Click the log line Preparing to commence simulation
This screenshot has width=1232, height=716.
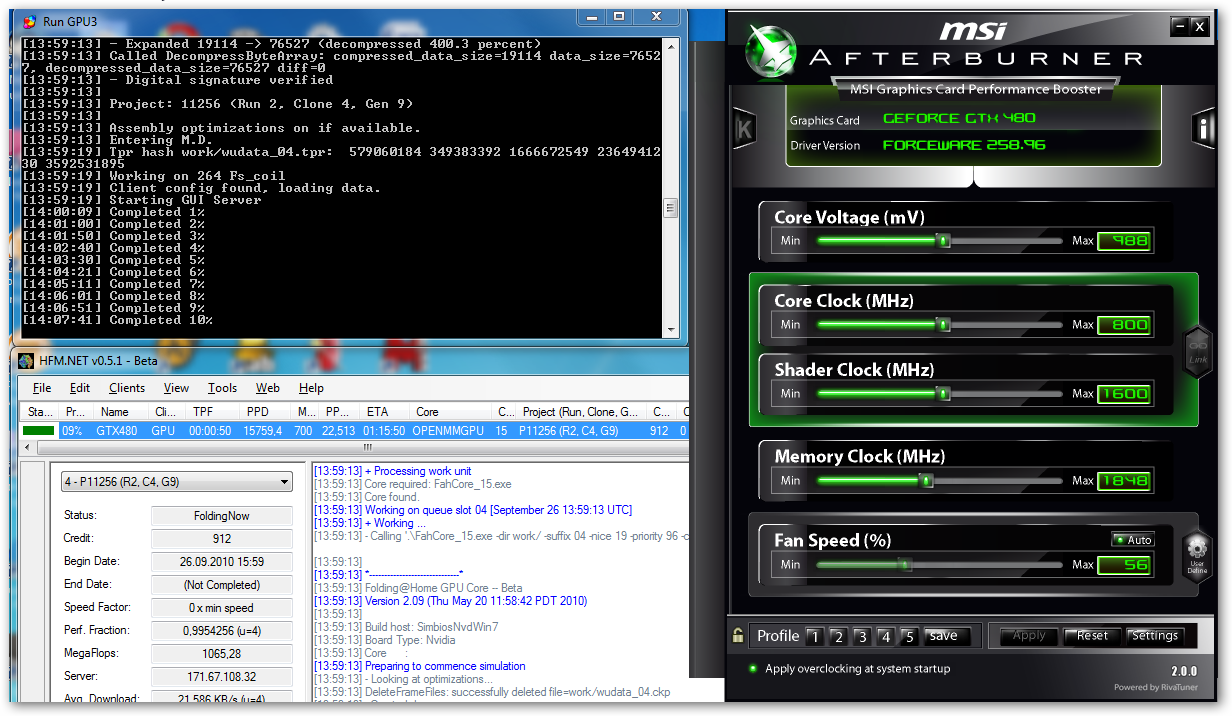[x=419, y=666]
